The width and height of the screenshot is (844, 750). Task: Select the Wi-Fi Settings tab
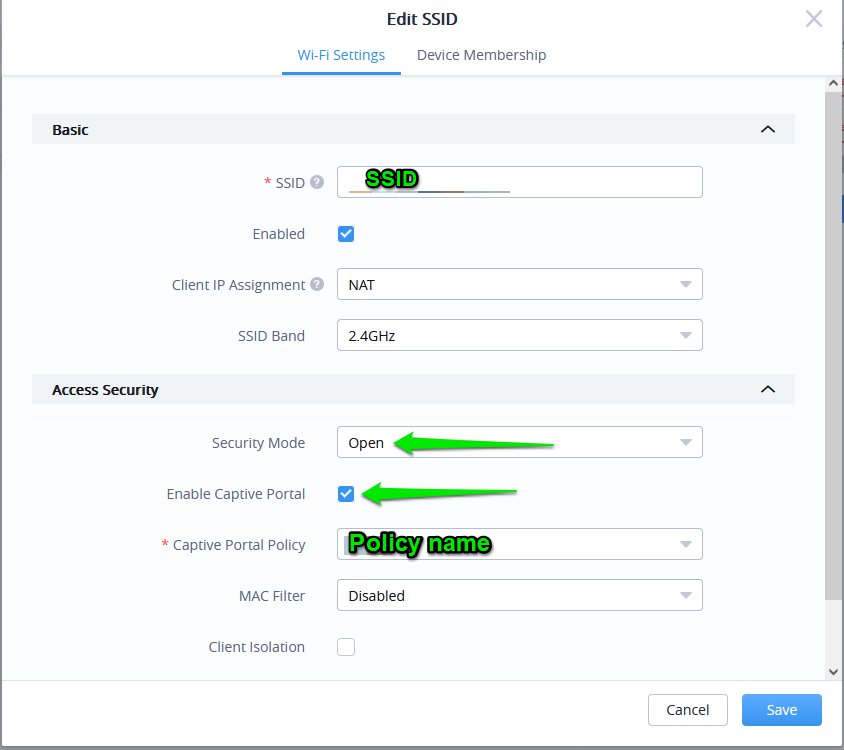coord(341,55)
